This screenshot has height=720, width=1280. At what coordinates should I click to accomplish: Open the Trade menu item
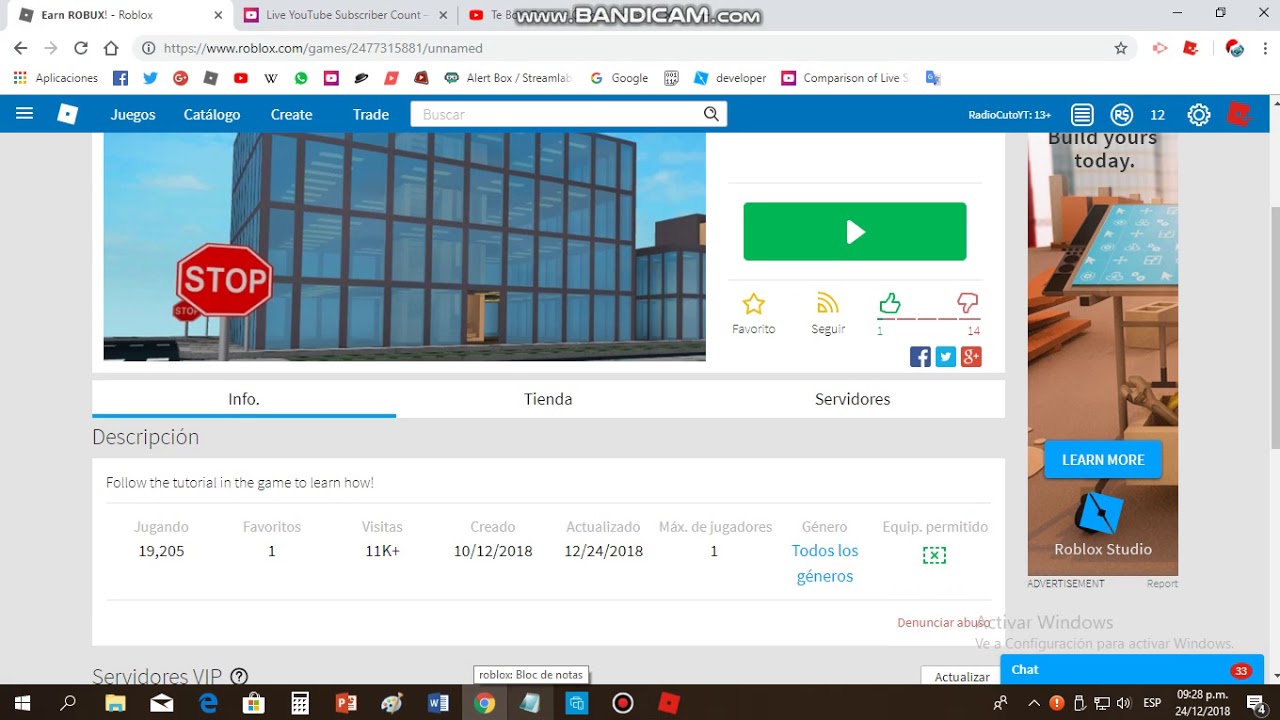tap(370, 114)
